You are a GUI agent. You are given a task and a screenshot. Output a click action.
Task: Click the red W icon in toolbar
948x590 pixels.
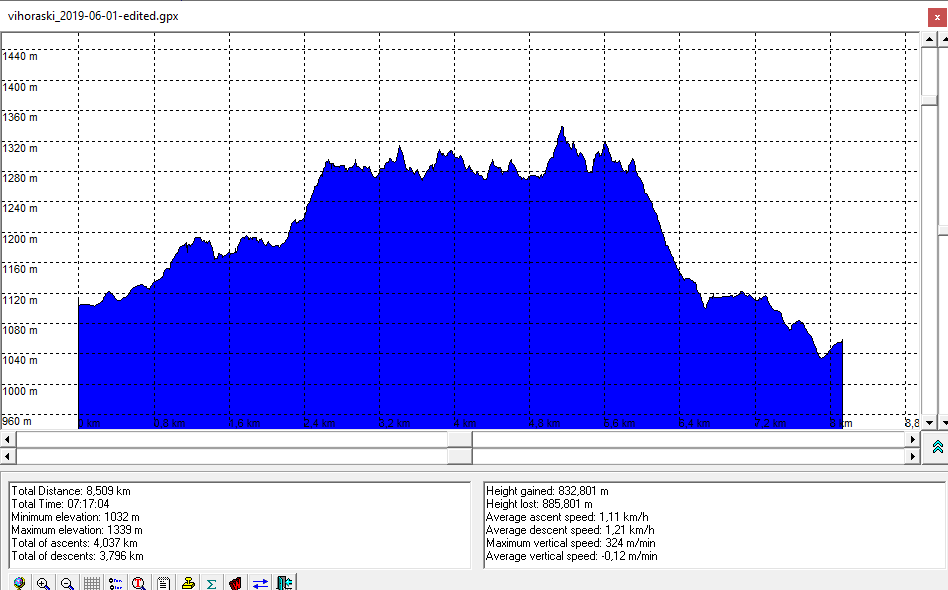coord(235,583)
